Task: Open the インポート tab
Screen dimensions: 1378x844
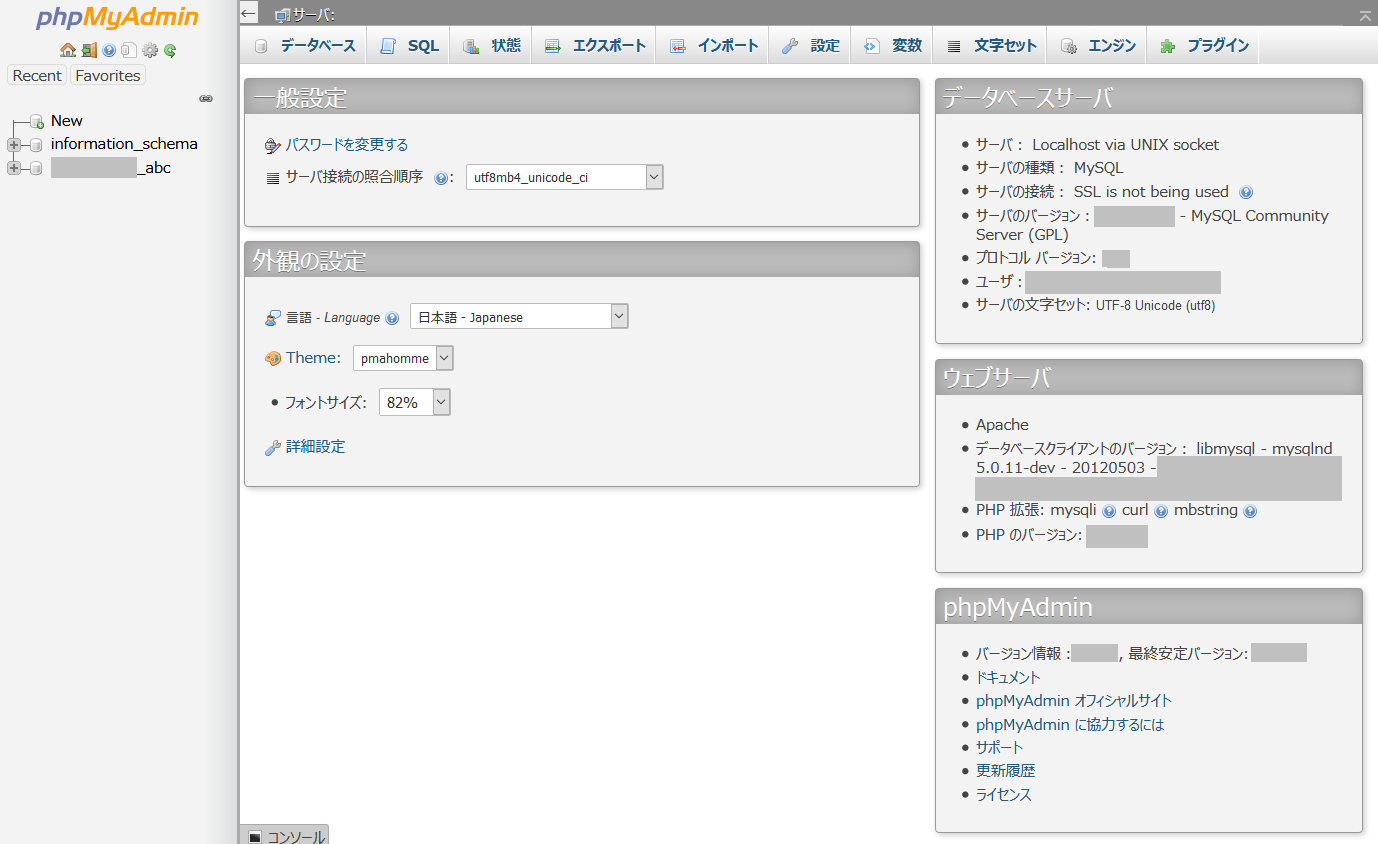Action: coord(714,45)
